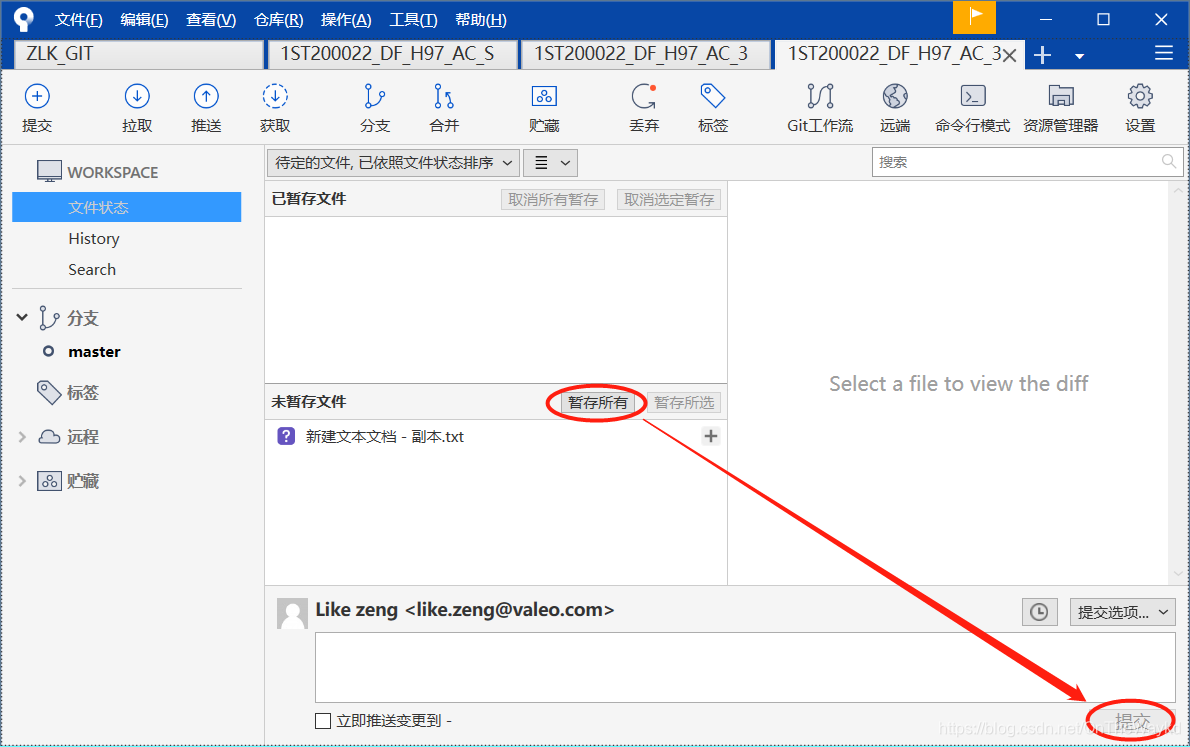
Task: Click the 获取 fetch toolbar icon
Action: coord(275,97)
